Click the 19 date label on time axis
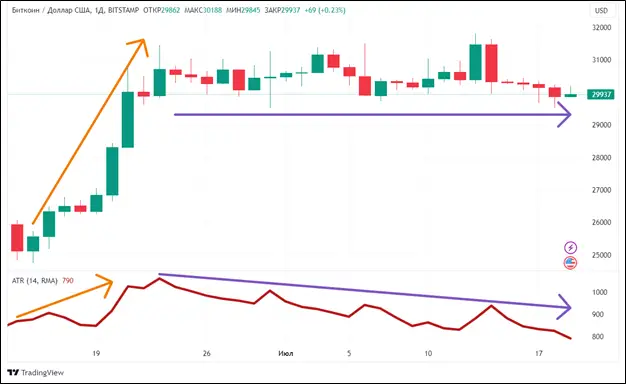Viewport: 626px width, 384px height. click(96, 353)
